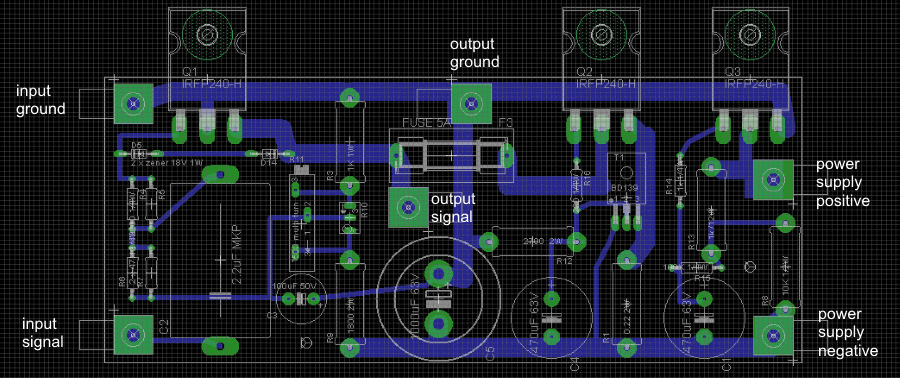This screenshot has height=378, width=900.
Task: Click the R16 resistor designator
Action: click(587, 178)
